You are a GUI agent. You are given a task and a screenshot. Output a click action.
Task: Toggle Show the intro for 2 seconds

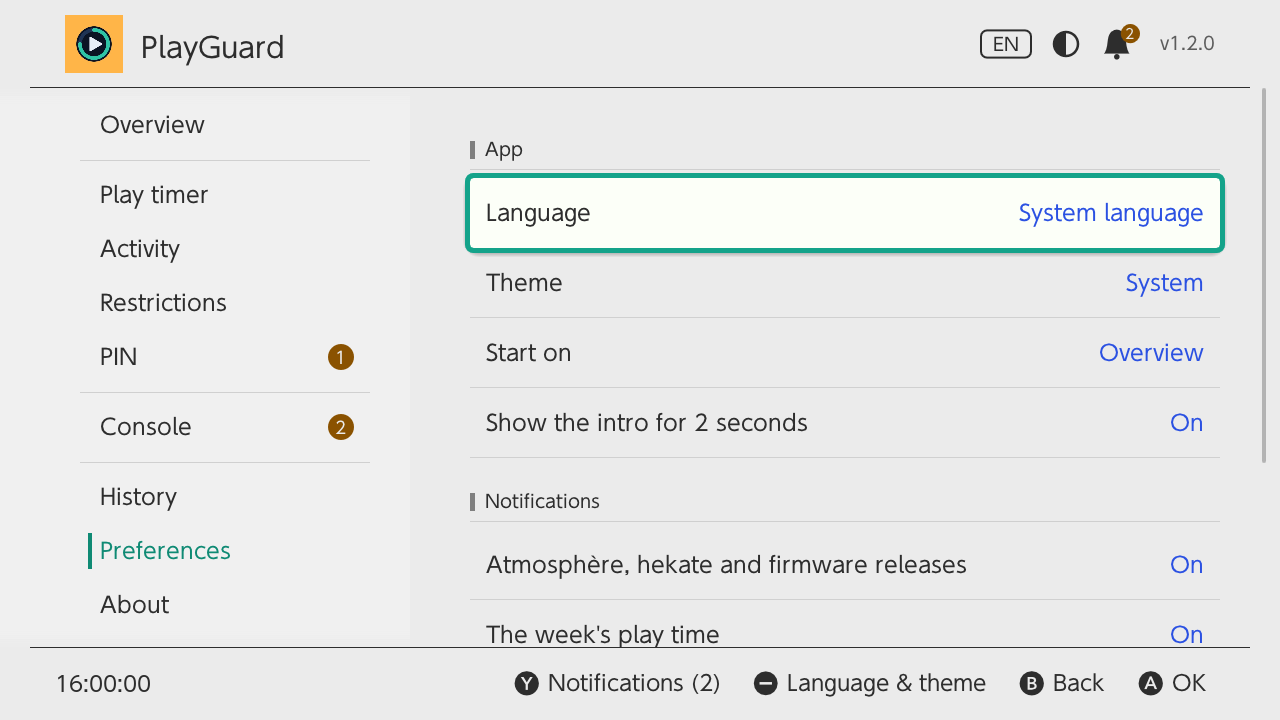(845, 423)
